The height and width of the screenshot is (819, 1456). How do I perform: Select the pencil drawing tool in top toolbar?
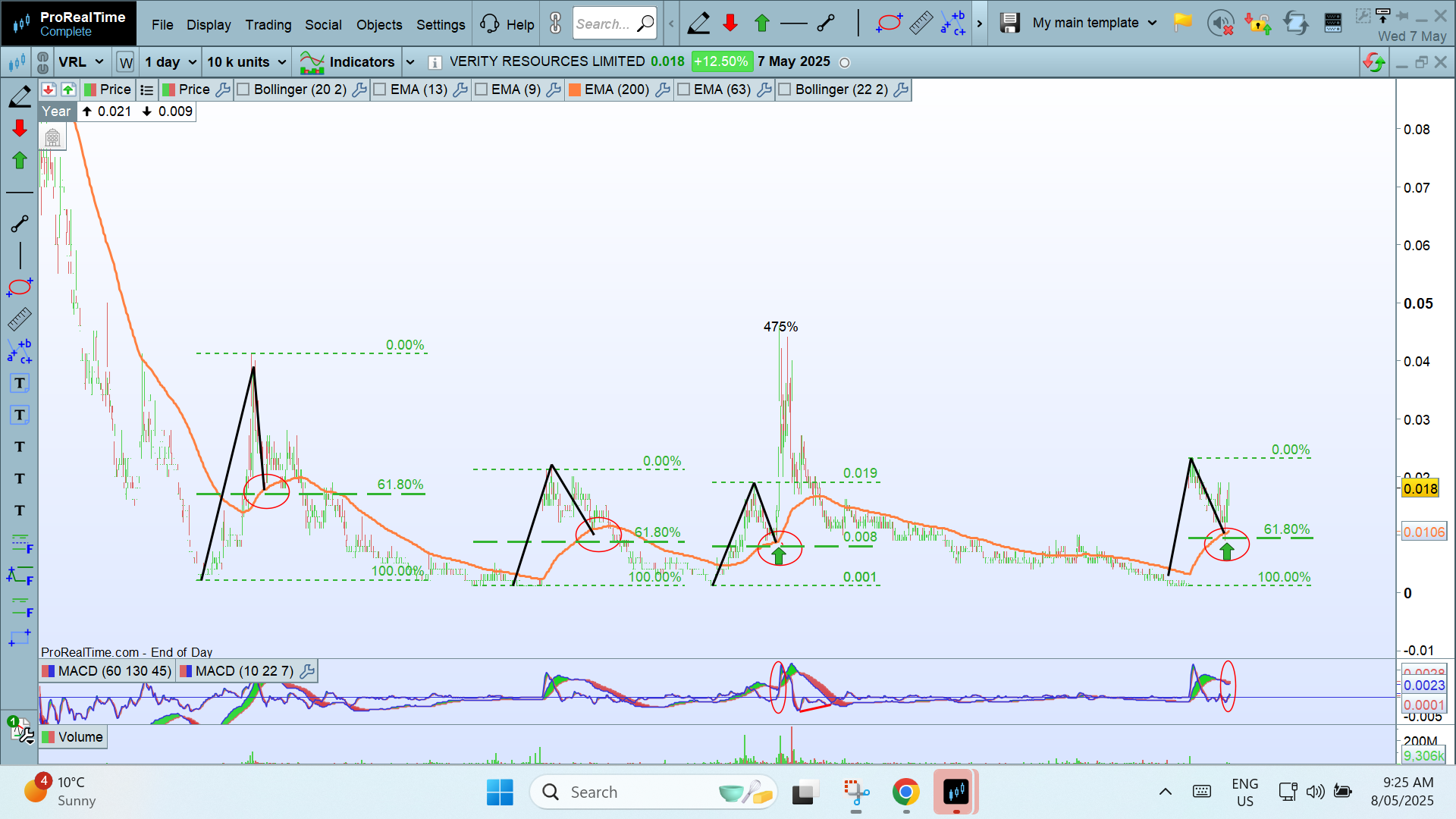point(698,24)
